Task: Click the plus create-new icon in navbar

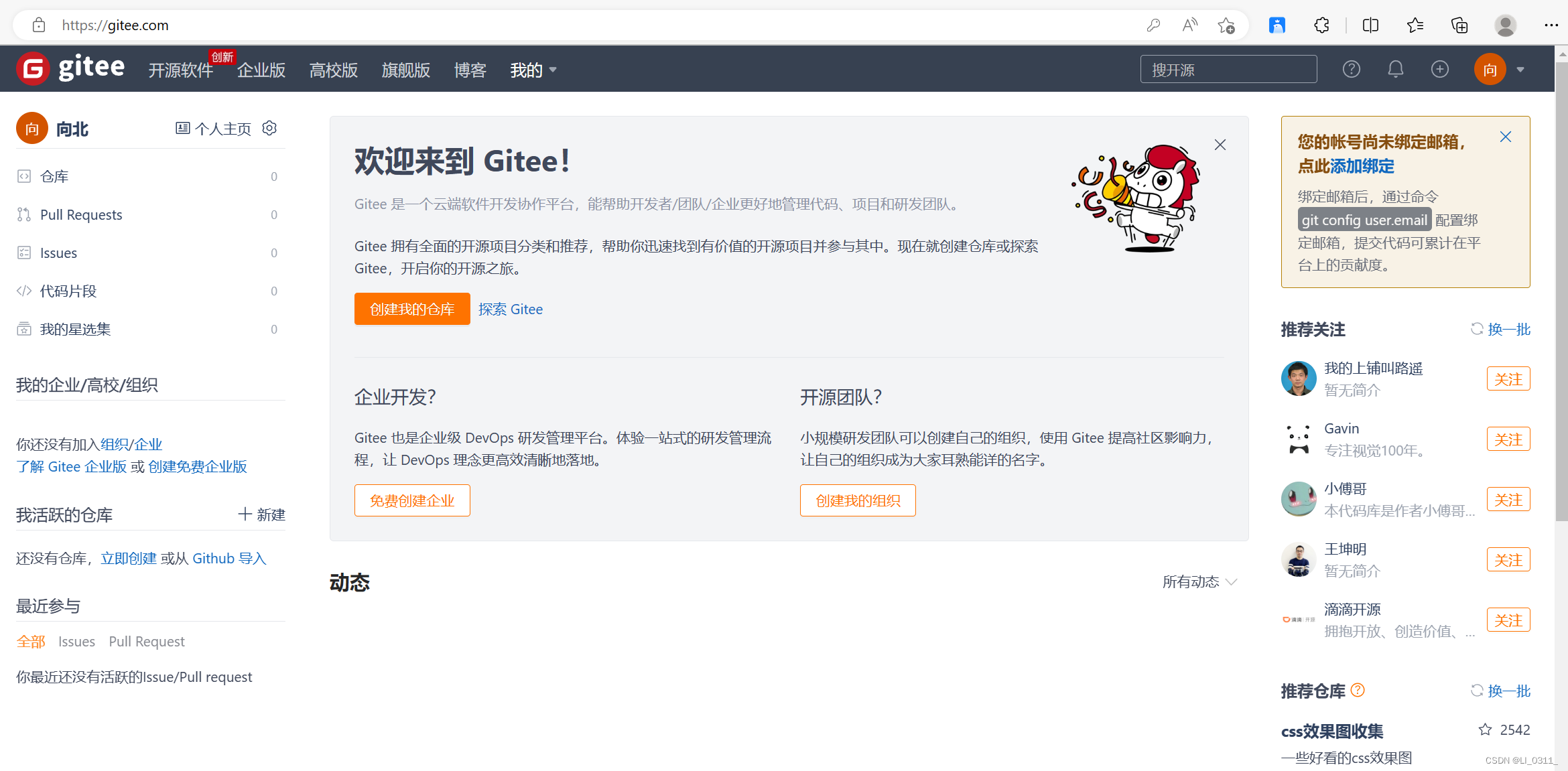Action: tap(1440, 69)
